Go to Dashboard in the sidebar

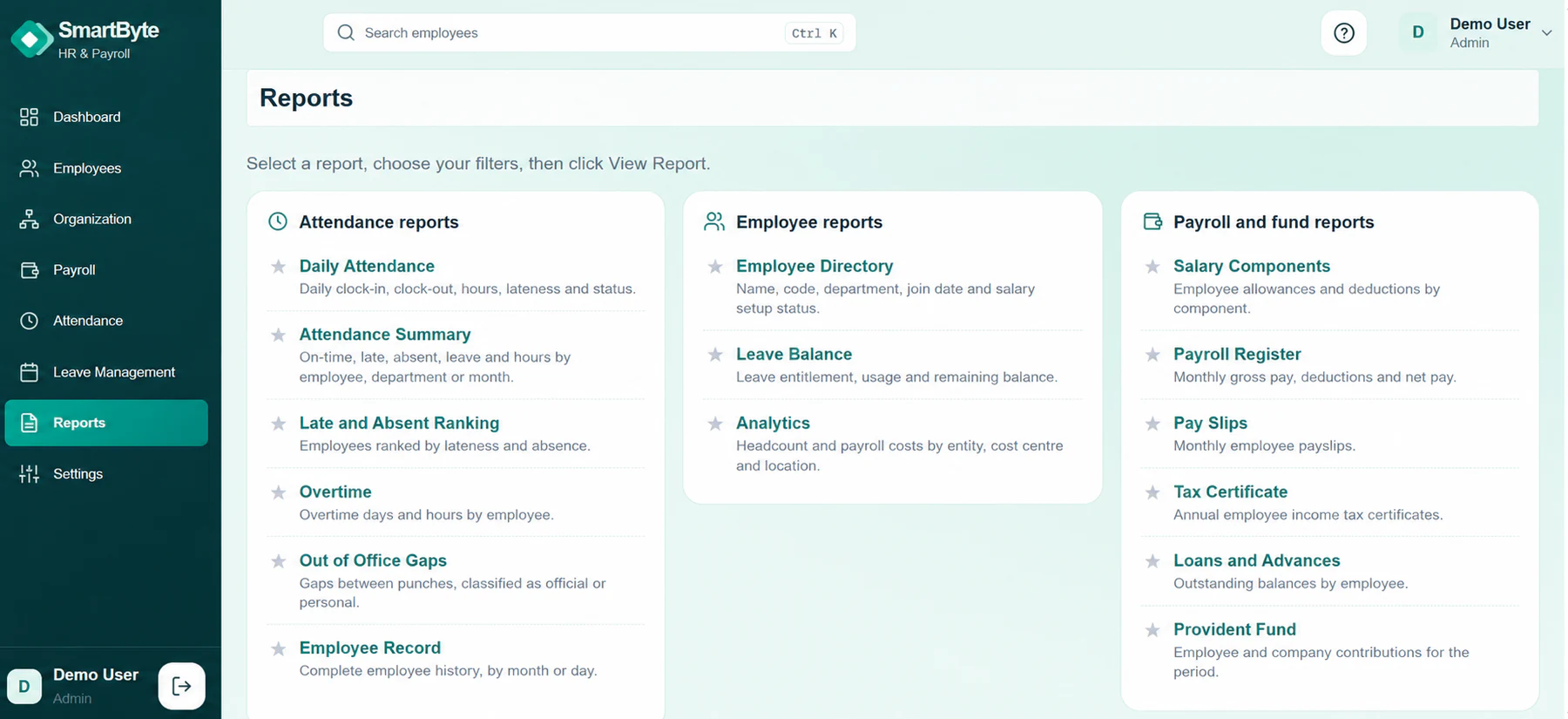[x=106, y=117]
